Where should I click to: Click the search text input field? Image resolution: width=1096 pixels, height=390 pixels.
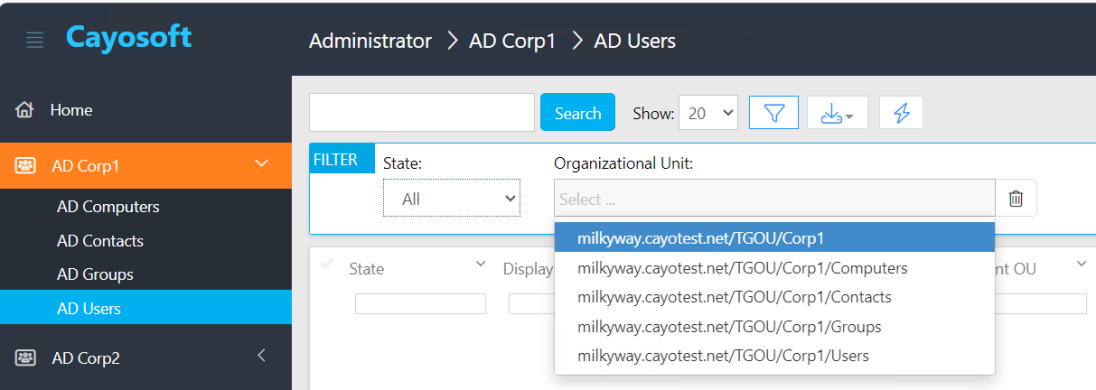(x=422, y=113)
